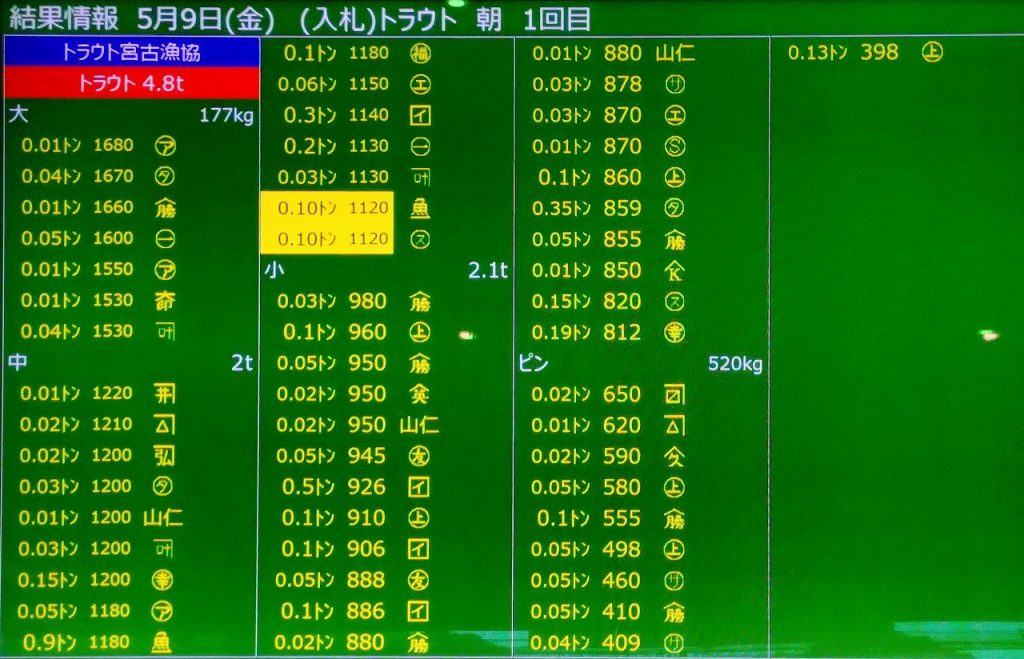The height and width of the screenshot is (659, 1024).
Task: Click the circled S mark beside price 870
Action: point(675,147)
